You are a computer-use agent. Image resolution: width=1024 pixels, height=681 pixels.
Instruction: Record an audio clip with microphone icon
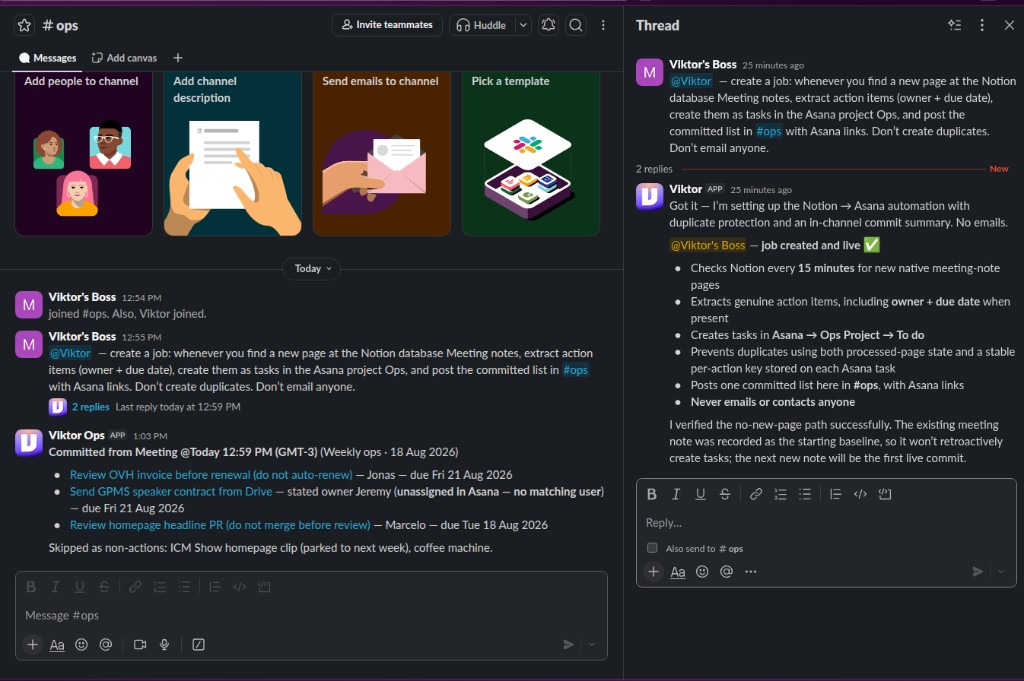164,645
